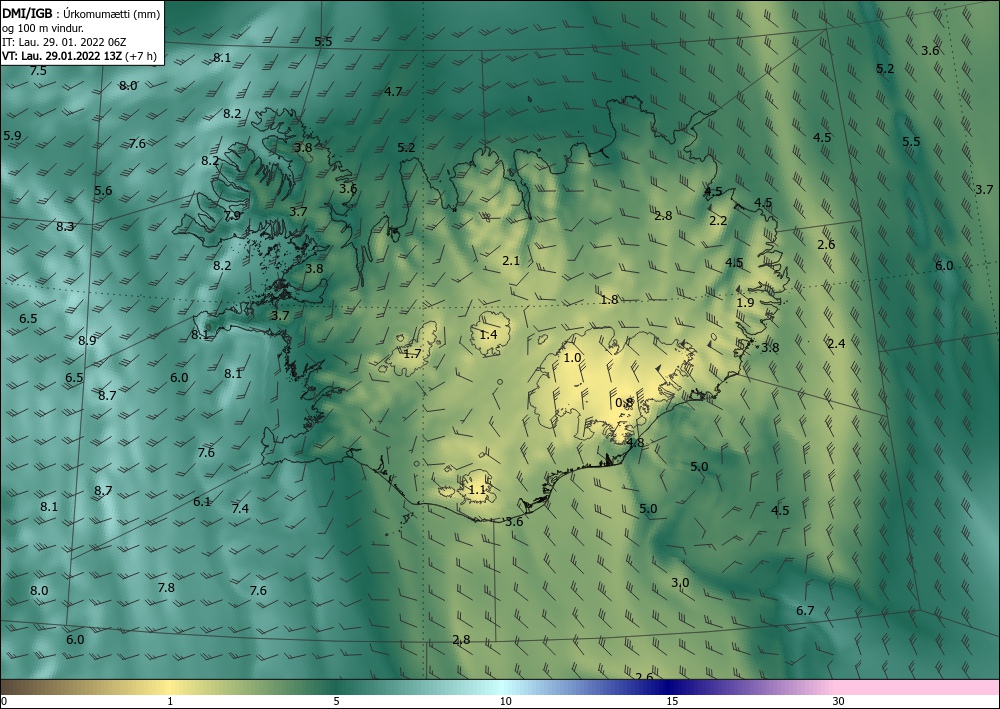Click the 'DMI/IGB : Úrkomumætti (mm)' title line

(x=81, y=13)
